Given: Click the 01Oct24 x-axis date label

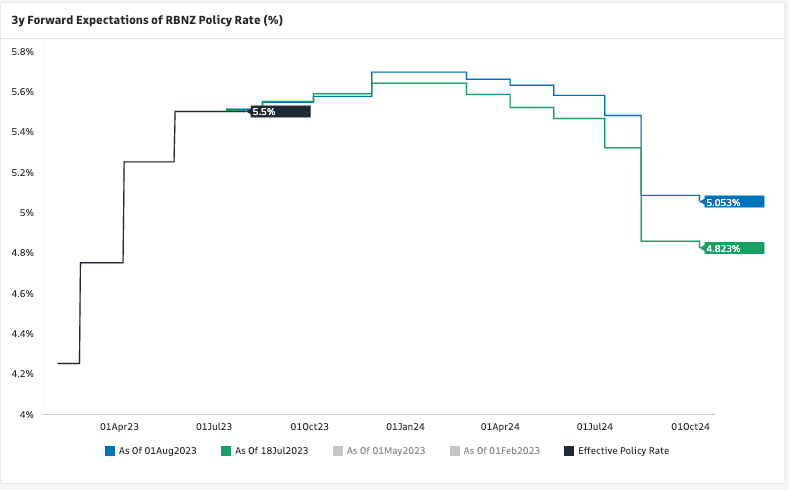Looking at the screenshot, I should point(690,426).
